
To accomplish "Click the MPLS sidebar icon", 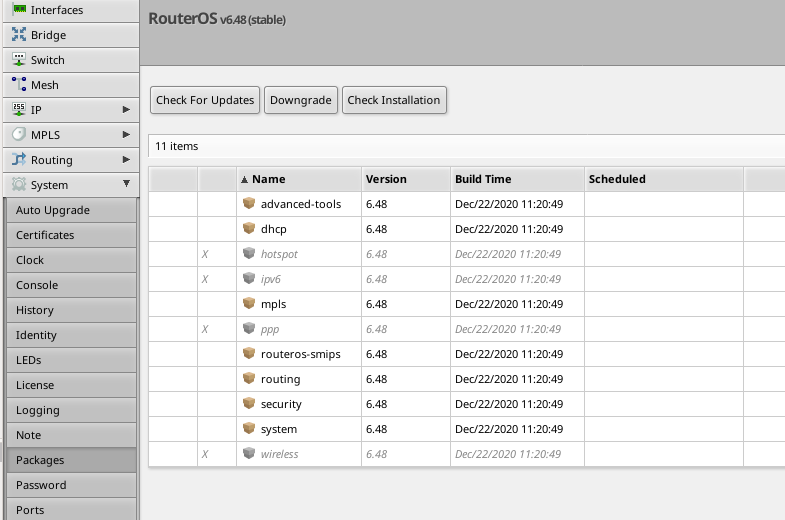I will (x=19, y=134).
